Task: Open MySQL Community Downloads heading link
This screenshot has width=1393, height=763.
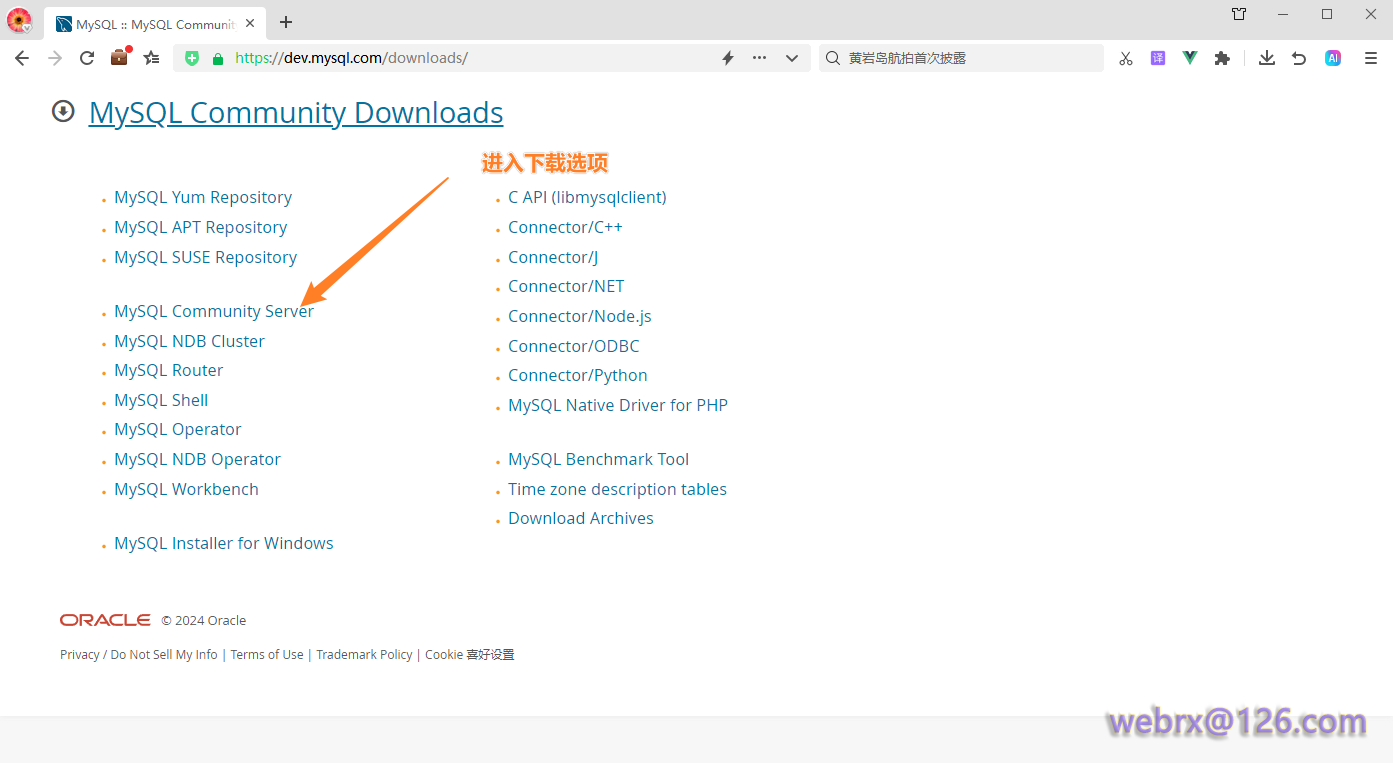Action: [296, 113]
